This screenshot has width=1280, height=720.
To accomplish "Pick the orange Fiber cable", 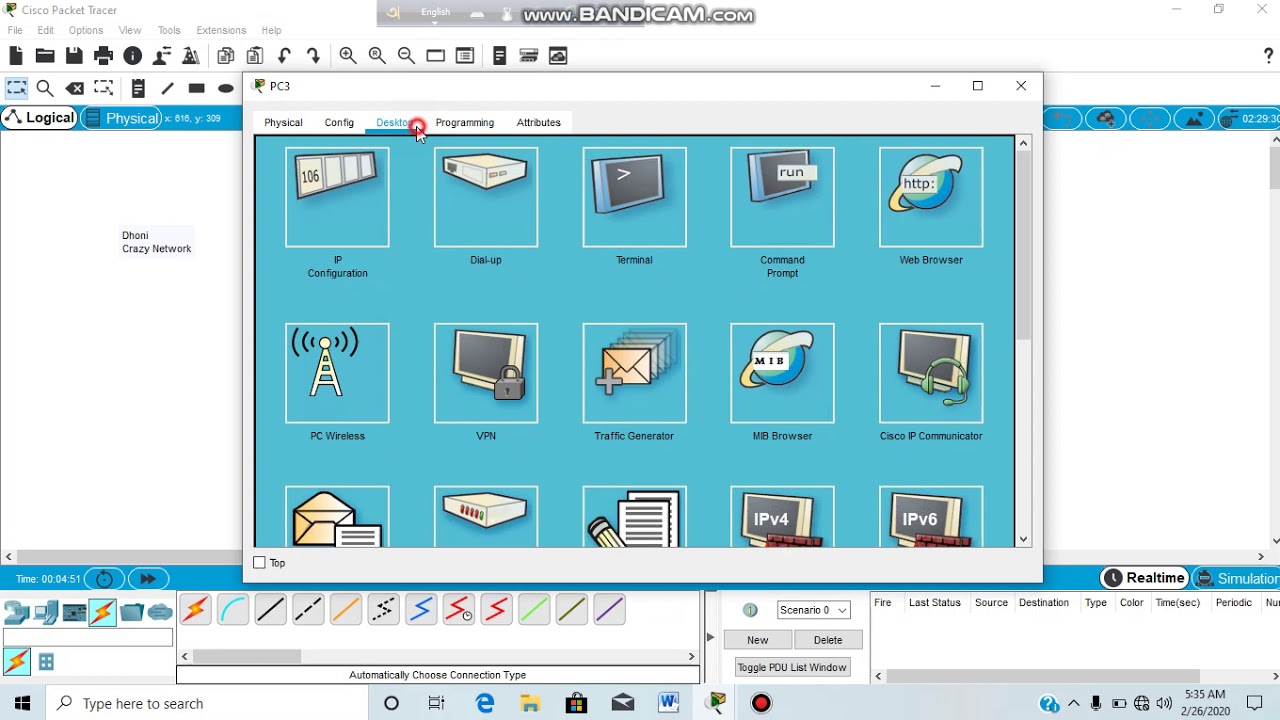I will (x=345, y=609).
